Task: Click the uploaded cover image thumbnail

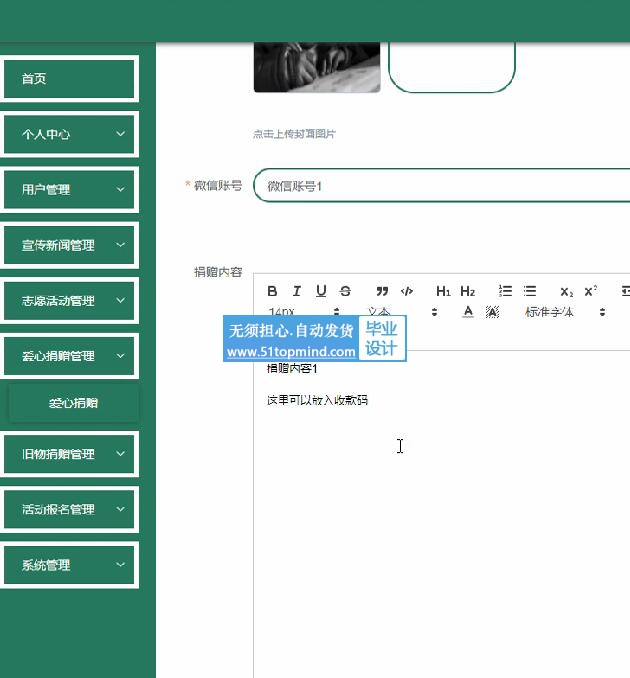Action: tap(317, 67)
